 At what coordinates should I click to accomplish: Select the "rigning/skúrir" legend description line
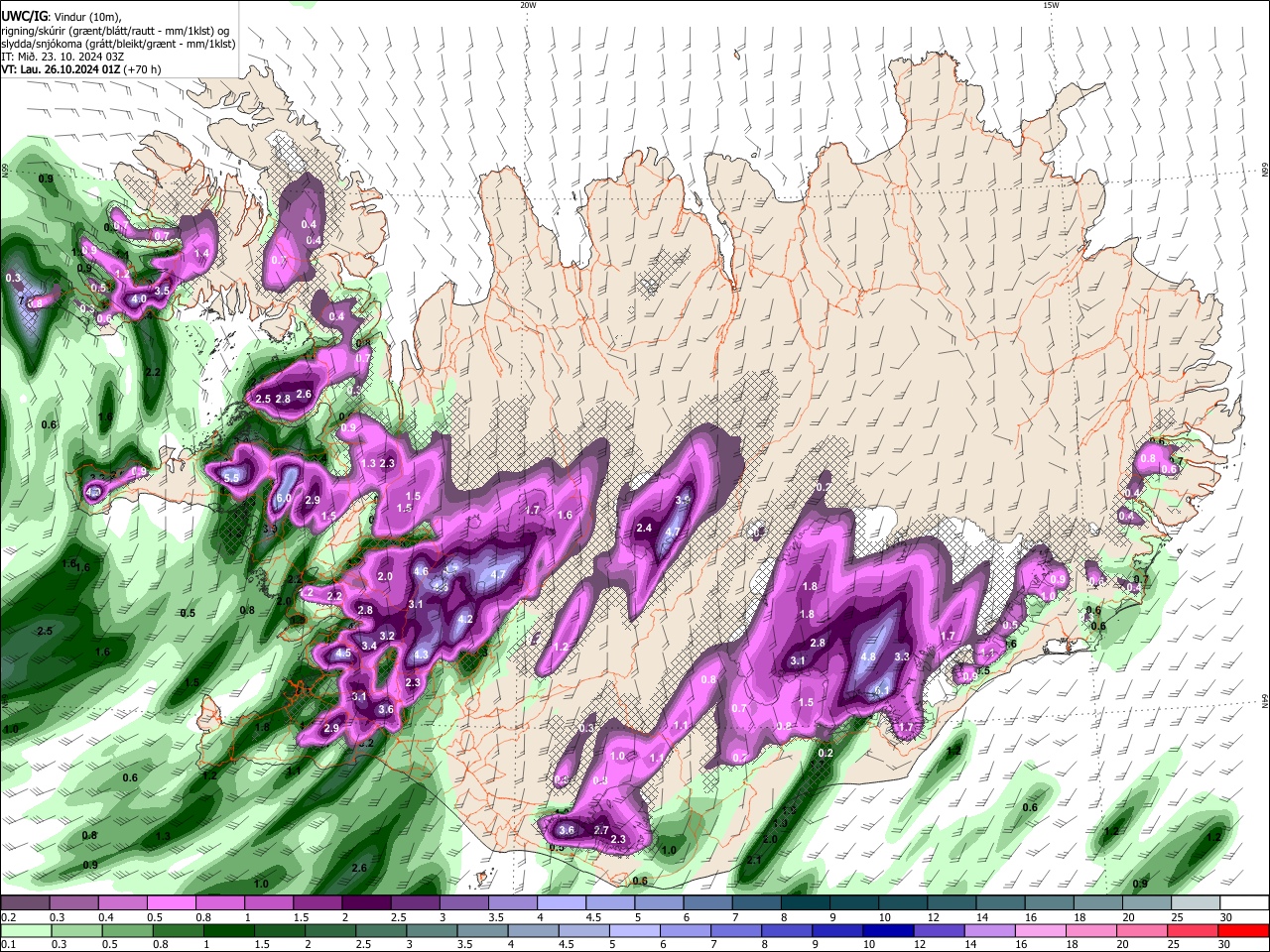coord(115,30)
